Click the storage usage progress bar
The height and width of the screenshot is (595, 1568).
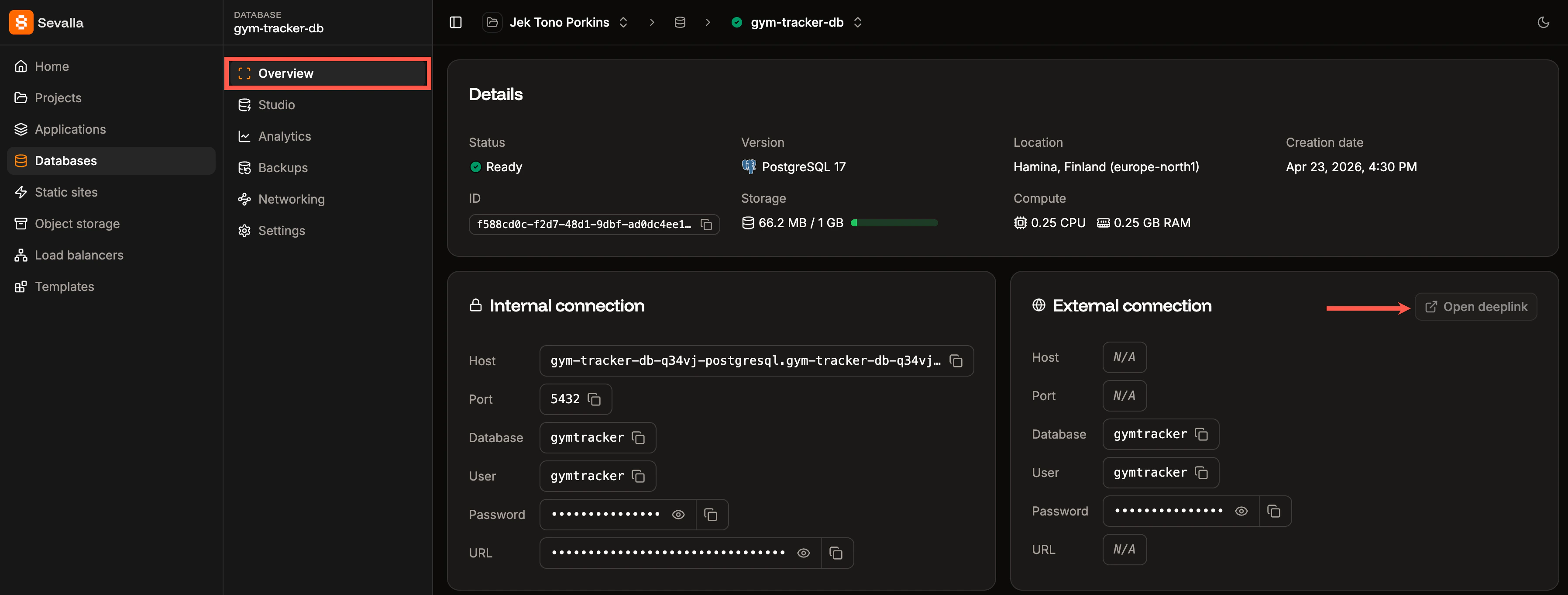(x=894, y=223)
